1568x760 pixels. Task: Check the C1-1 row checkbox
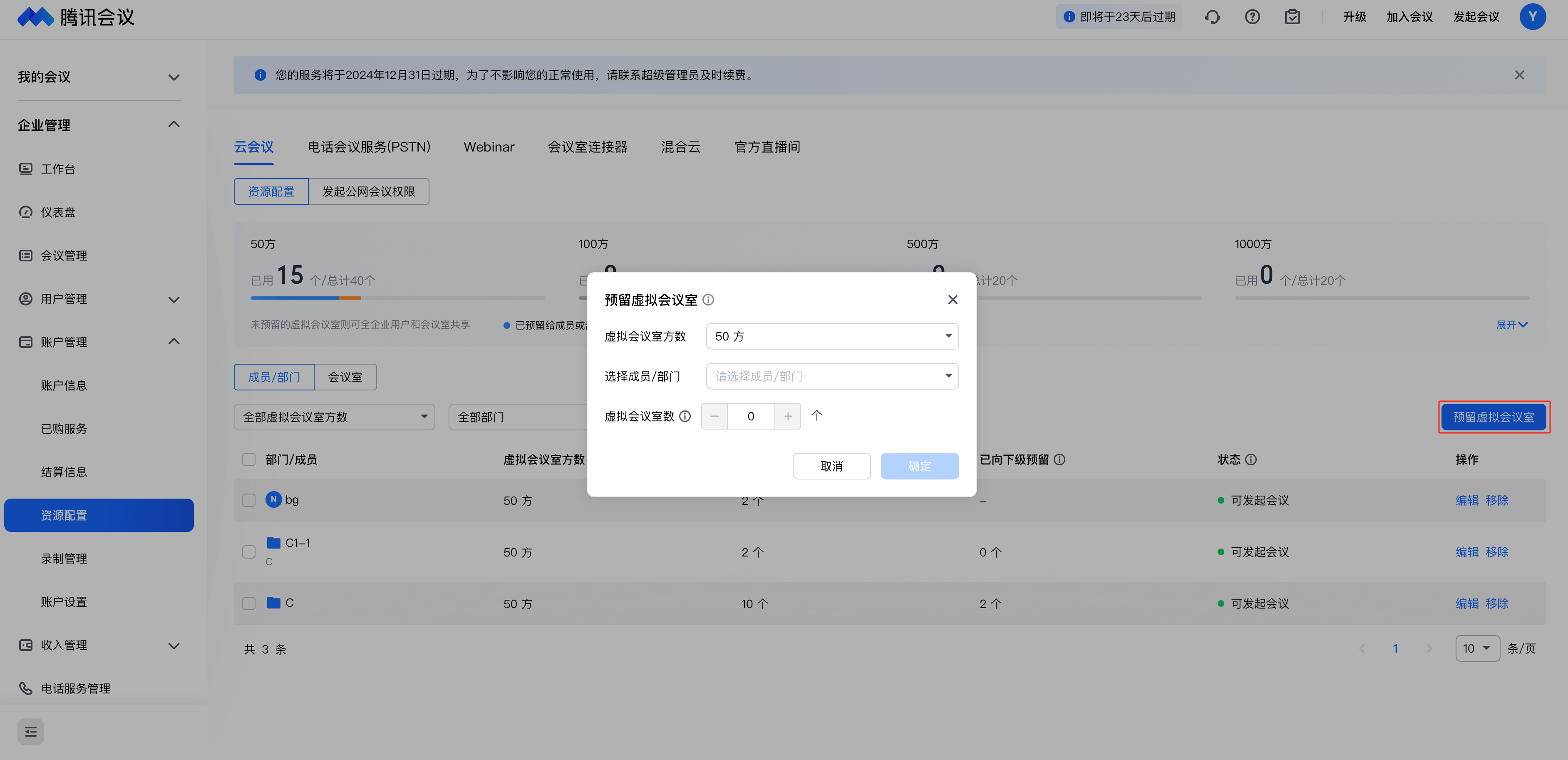coord(248,552)
